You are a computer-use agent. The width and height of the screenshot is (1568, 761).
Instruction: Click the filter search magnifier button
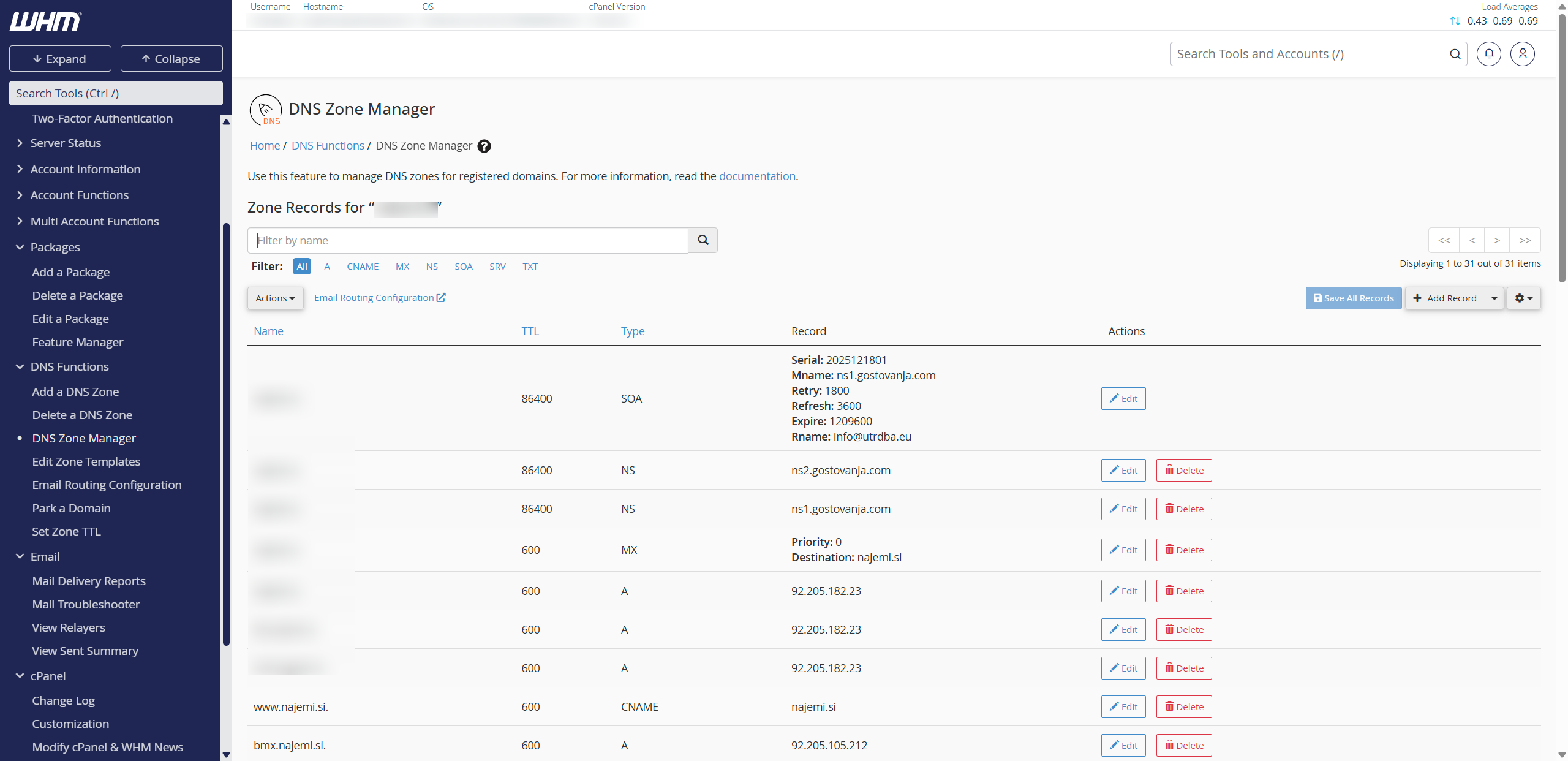point(703,240)
